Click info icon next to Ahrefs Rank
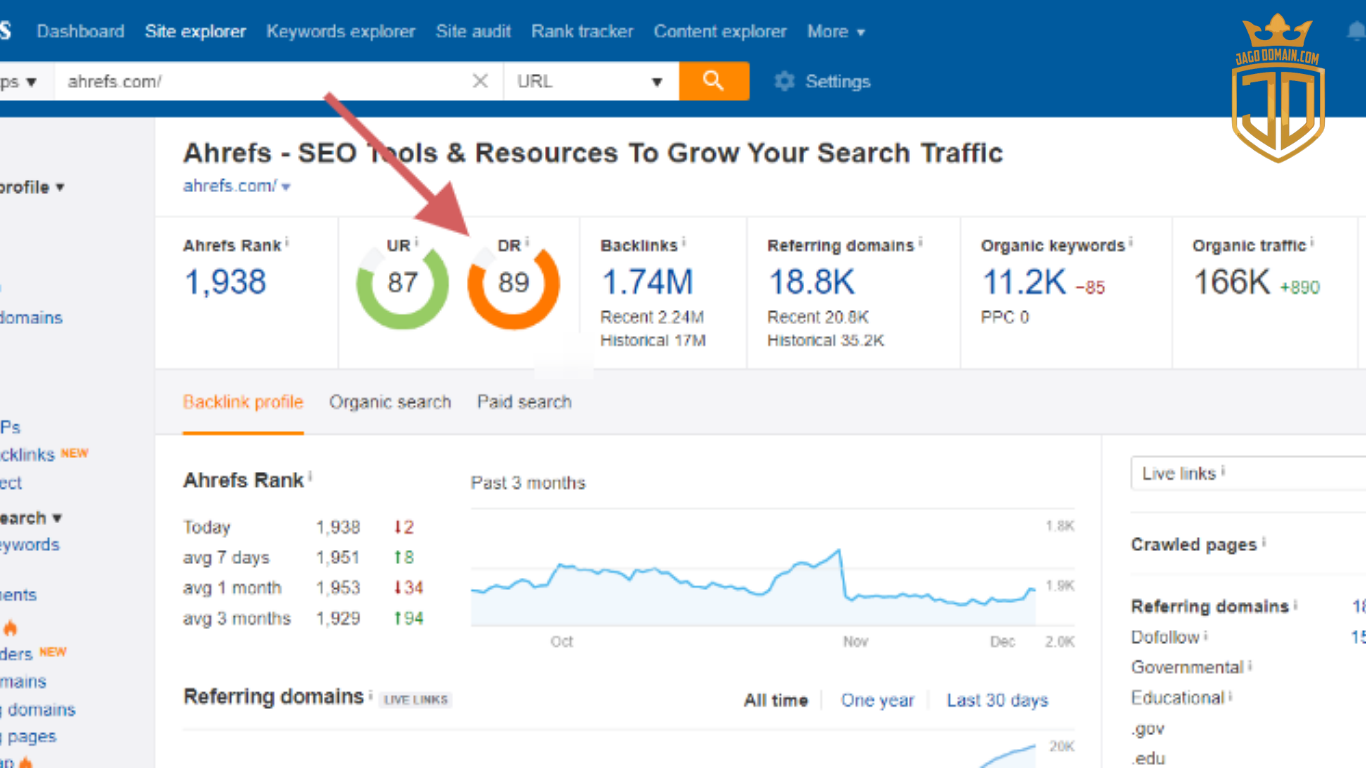Screen dimensions: 1366x768 click(x=287, y=243)
